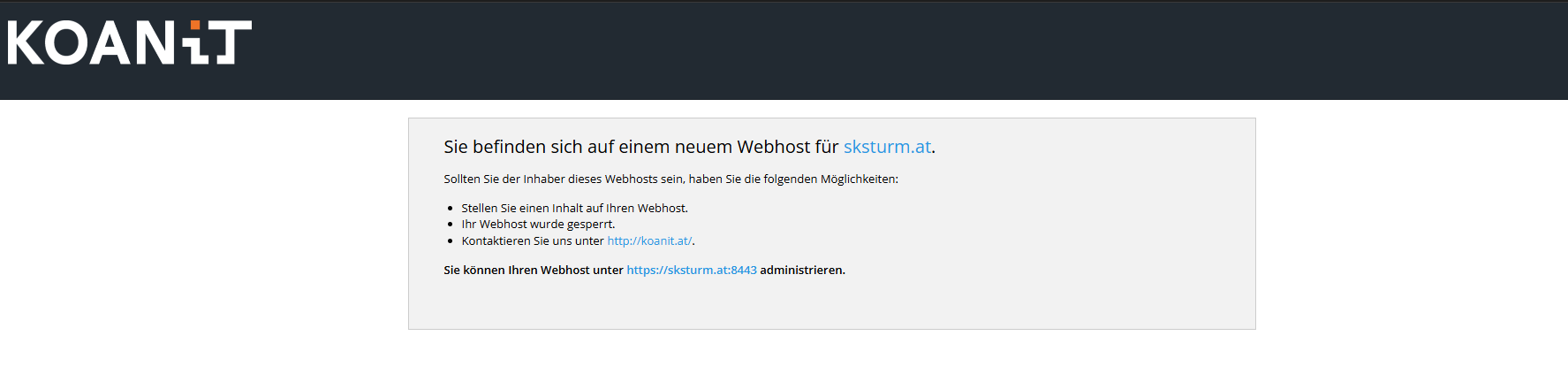Click the word 'administrieren' after the link
Viewport: 1568px width, 389px height.
(801, 270)
